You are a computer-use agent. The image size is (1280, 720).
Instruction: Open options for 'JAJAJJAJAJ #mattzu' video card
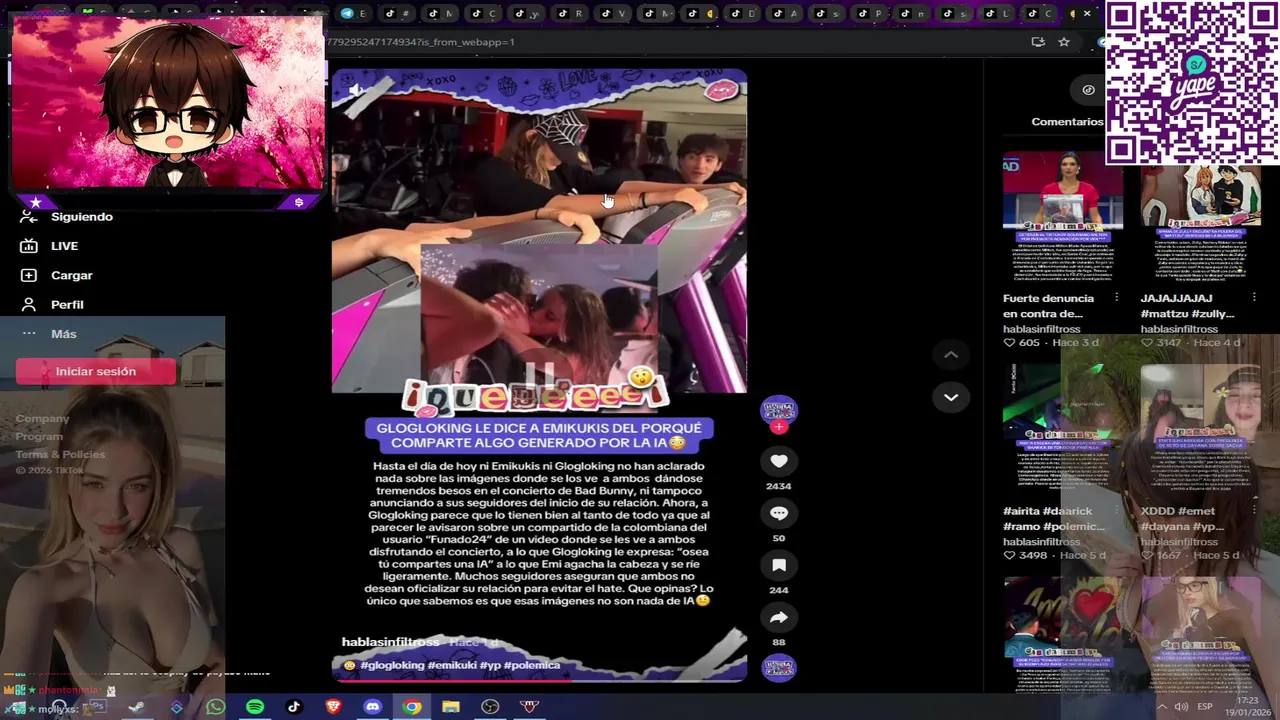pos(1254,298)
